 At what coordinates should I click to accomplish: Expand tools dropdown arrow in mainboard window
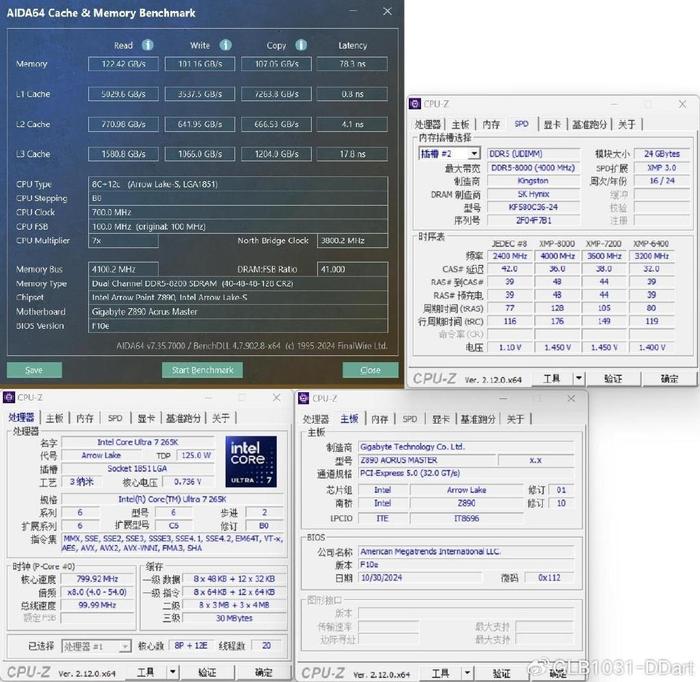[x=467, y=673]
